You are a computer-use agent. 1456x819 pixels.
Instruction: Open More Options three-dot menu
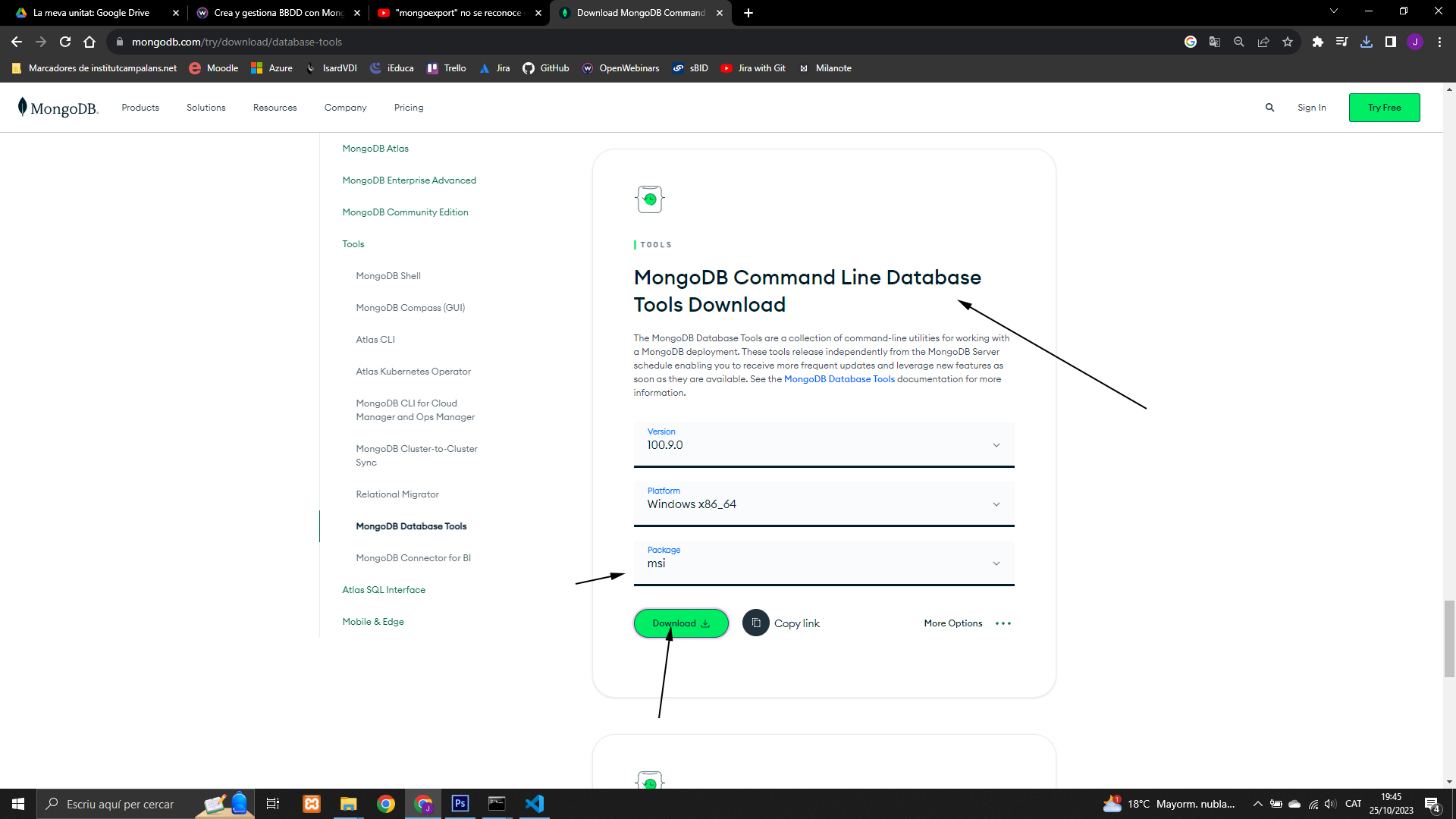coord(1003,623)
